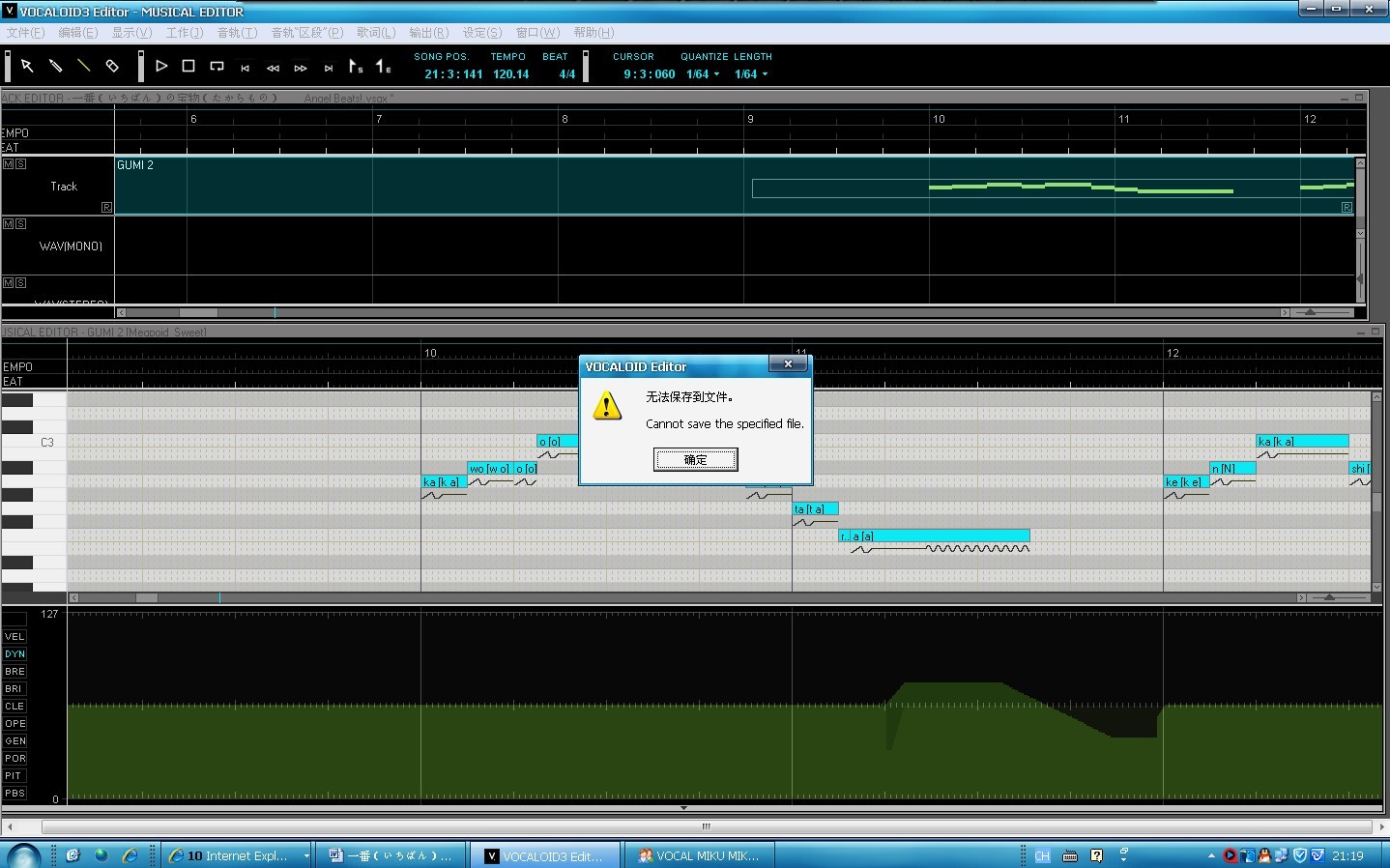Open the 编辑(E) menu
This screenshot has width=1390, height=868.
click(x=77, y=33)
